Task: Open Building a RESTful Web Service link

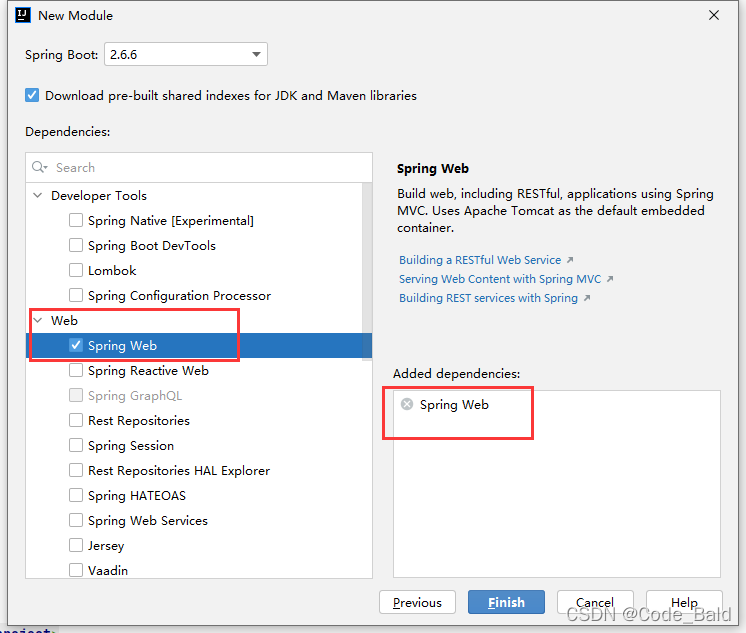Action: (x=480, y=260)
